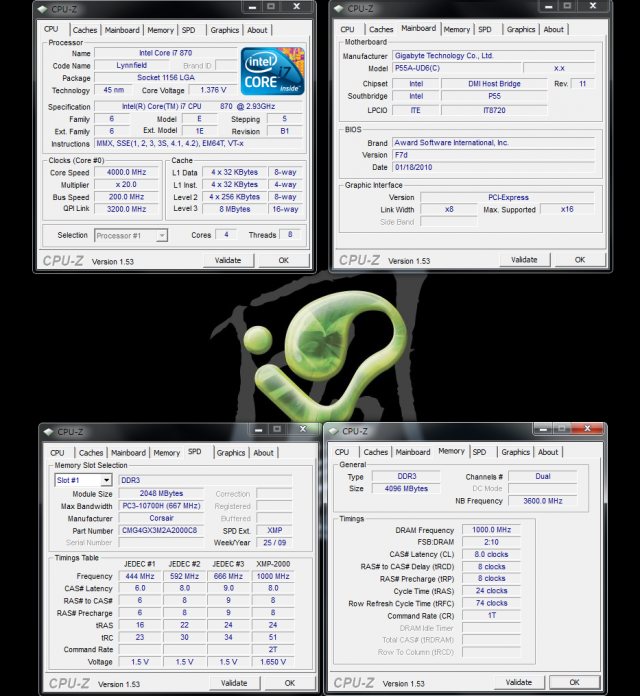Click the FSB:DRAM 2:10 ratio value

point(491,542)
